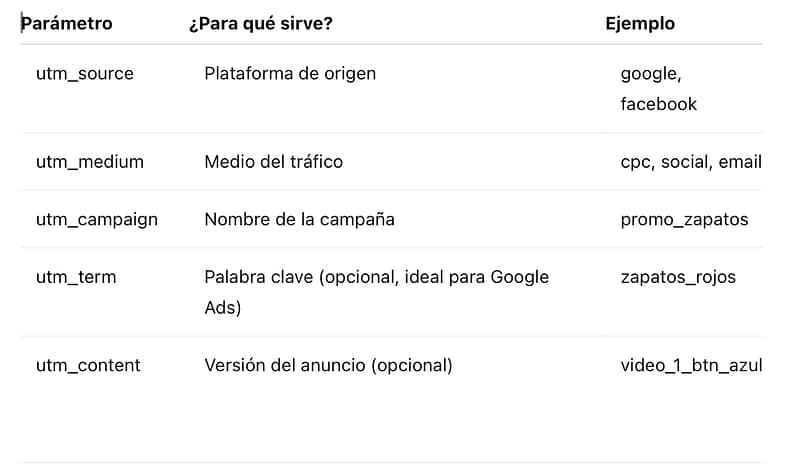Select the utm_campaign parameter cell
The image size is (800, 466).
coord(96,220)
